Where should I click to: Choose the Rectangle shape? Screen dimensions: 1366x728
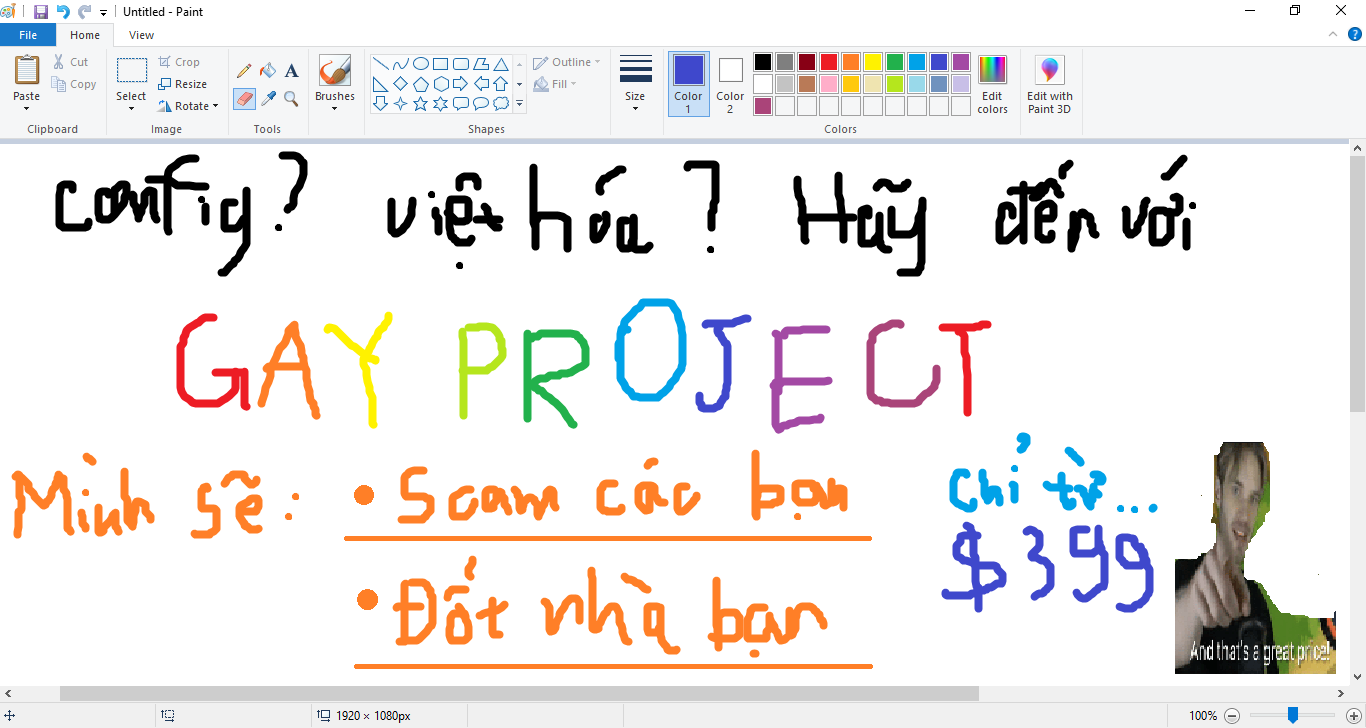click(x=441, y=64)
